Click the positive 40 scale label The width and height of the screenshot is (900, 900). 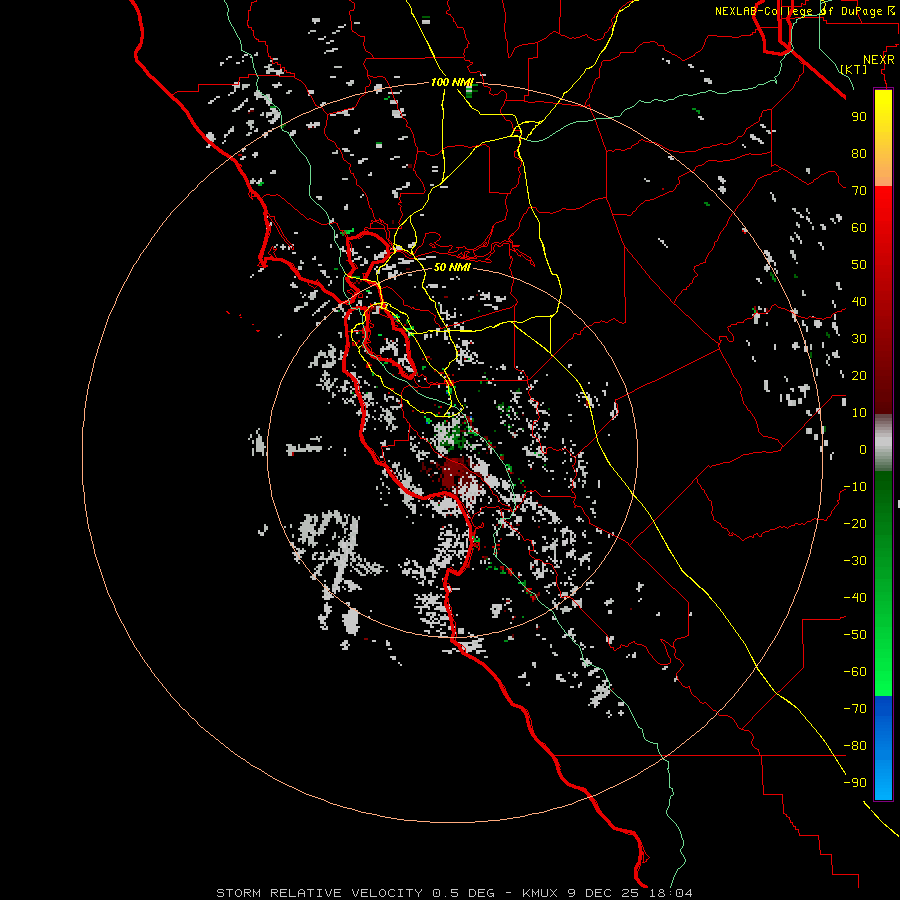pyautogui.click(x=859, y=301)
